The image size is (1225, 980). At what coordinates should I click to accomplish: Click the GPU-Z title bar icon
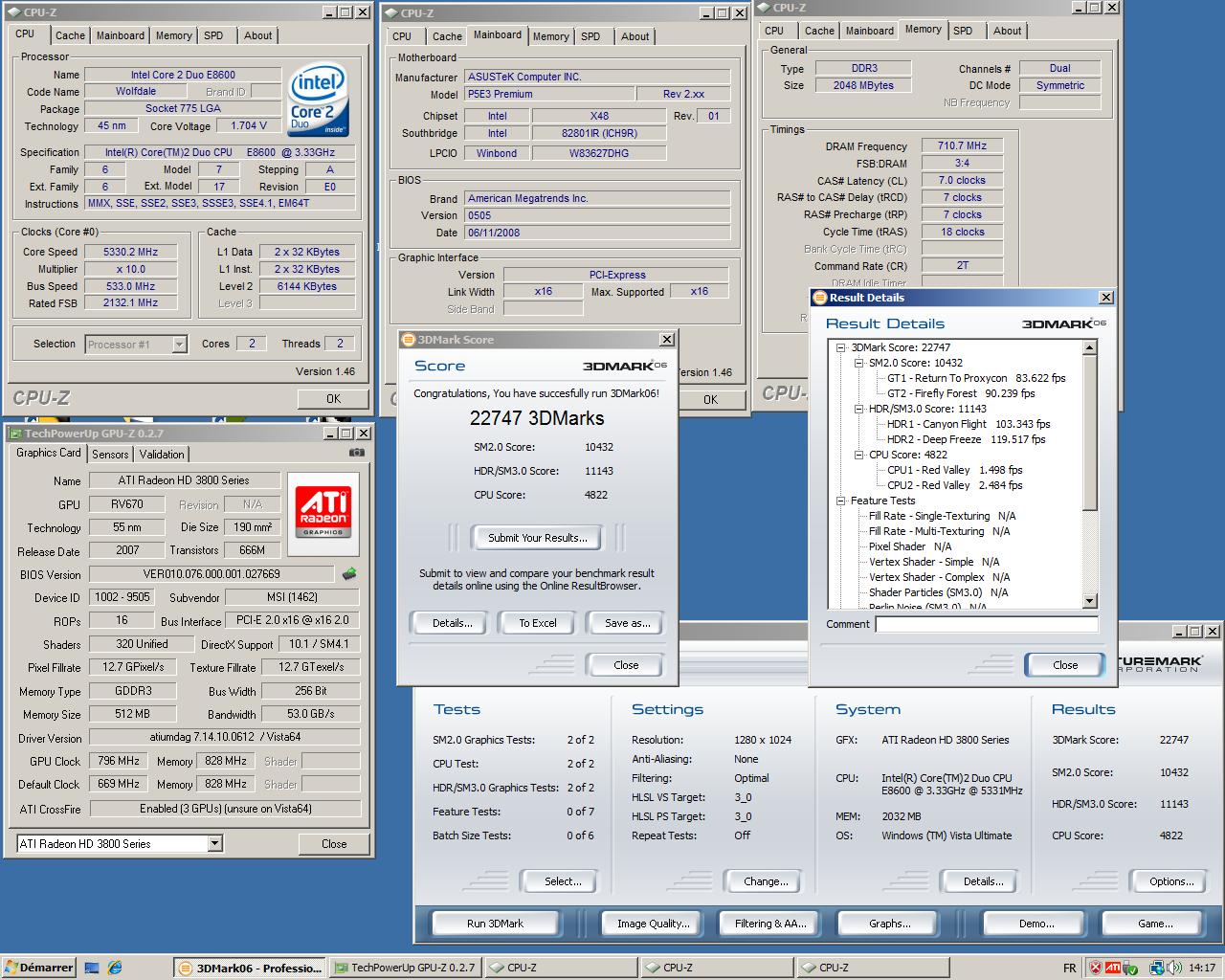[16, 434]
